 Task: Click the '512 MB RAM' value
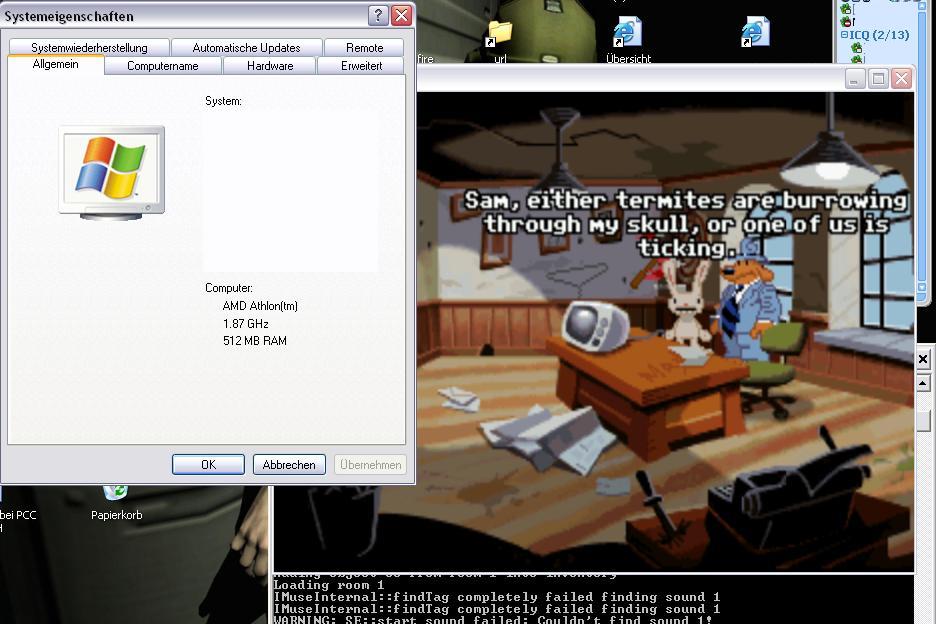point(254,341)
